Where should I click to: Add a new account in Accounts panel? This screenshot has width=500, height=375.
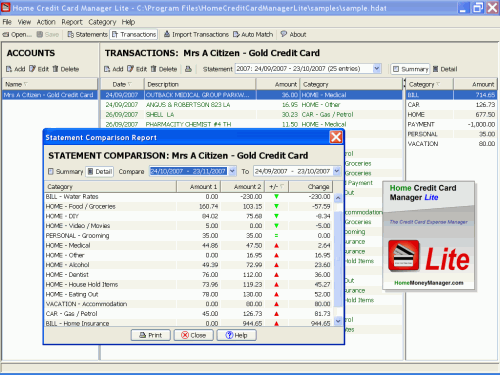[15, 69]
